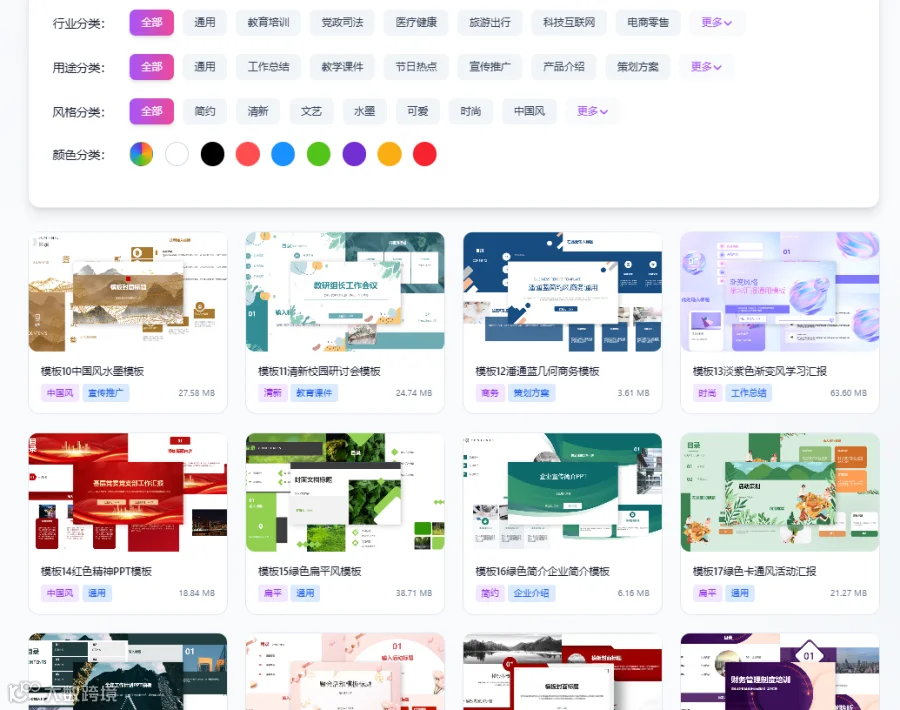This screenshot has width=900, height=710.
Task: Open 模板15绿色扁平风模板 thumbnail
Action: click(x=345, y=492)
